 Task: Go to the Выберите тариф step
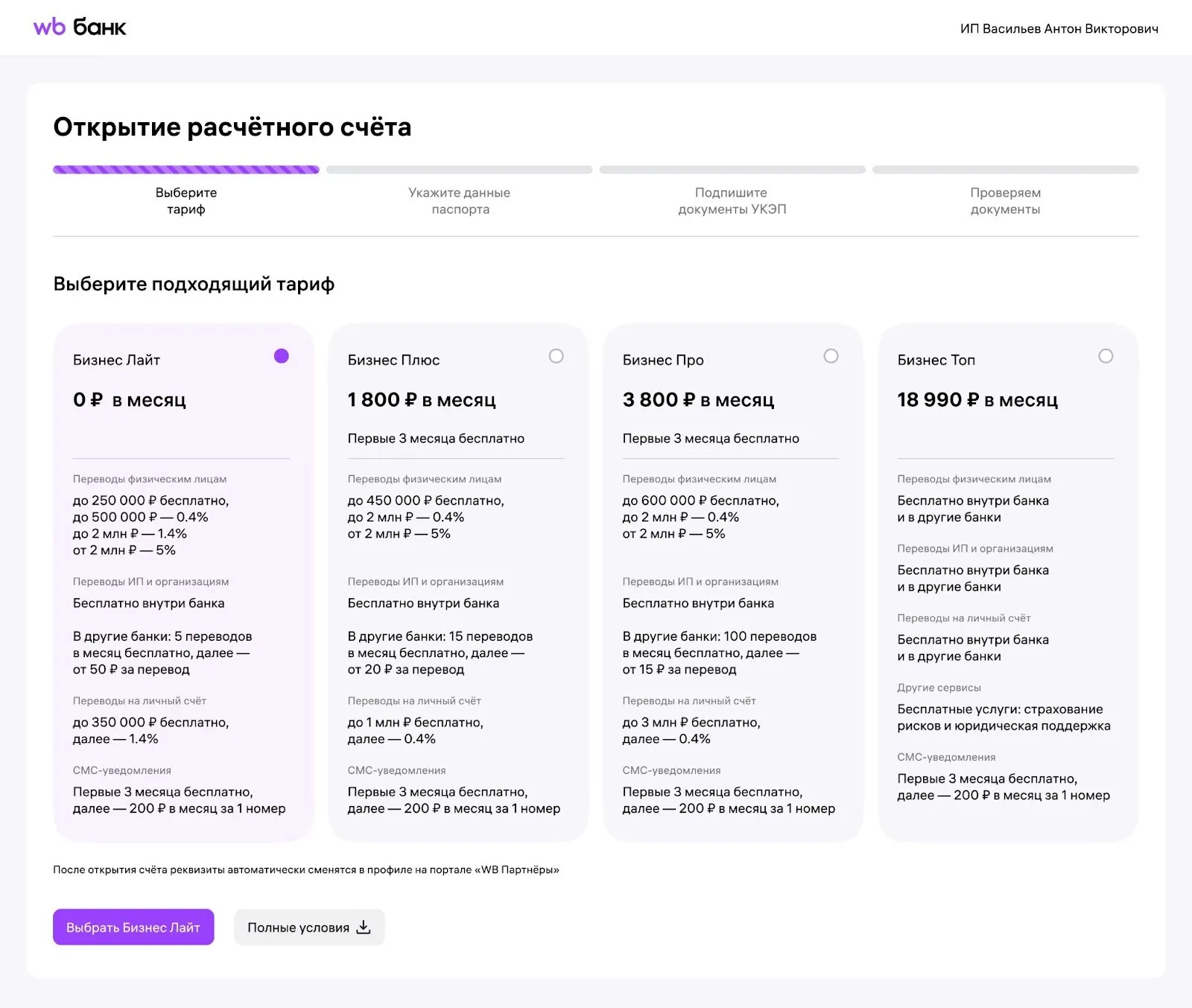click(x=186, y=200)
